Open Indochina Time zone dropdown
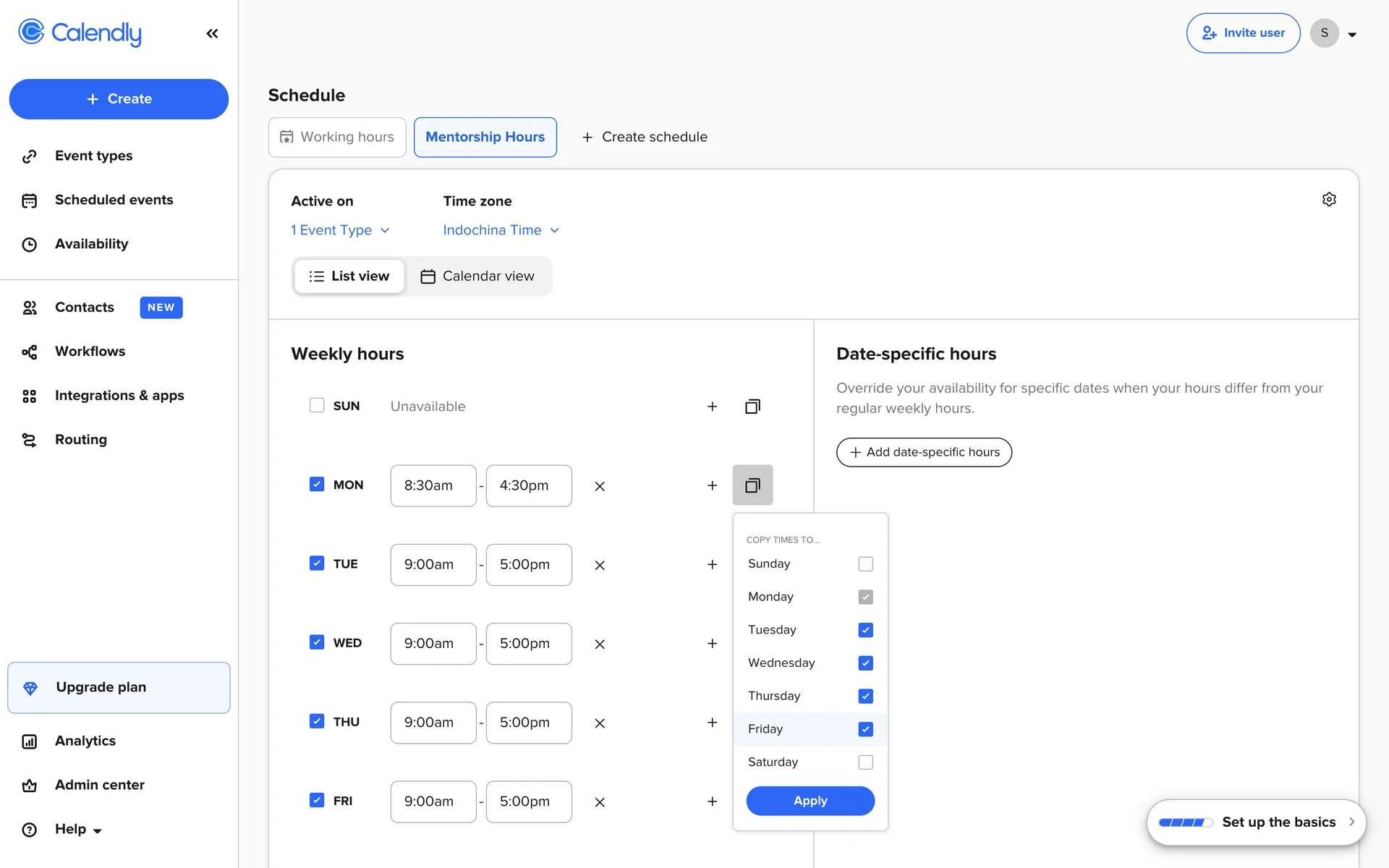The height and width of the screenshot is (868, 1389). click(501, 230)
